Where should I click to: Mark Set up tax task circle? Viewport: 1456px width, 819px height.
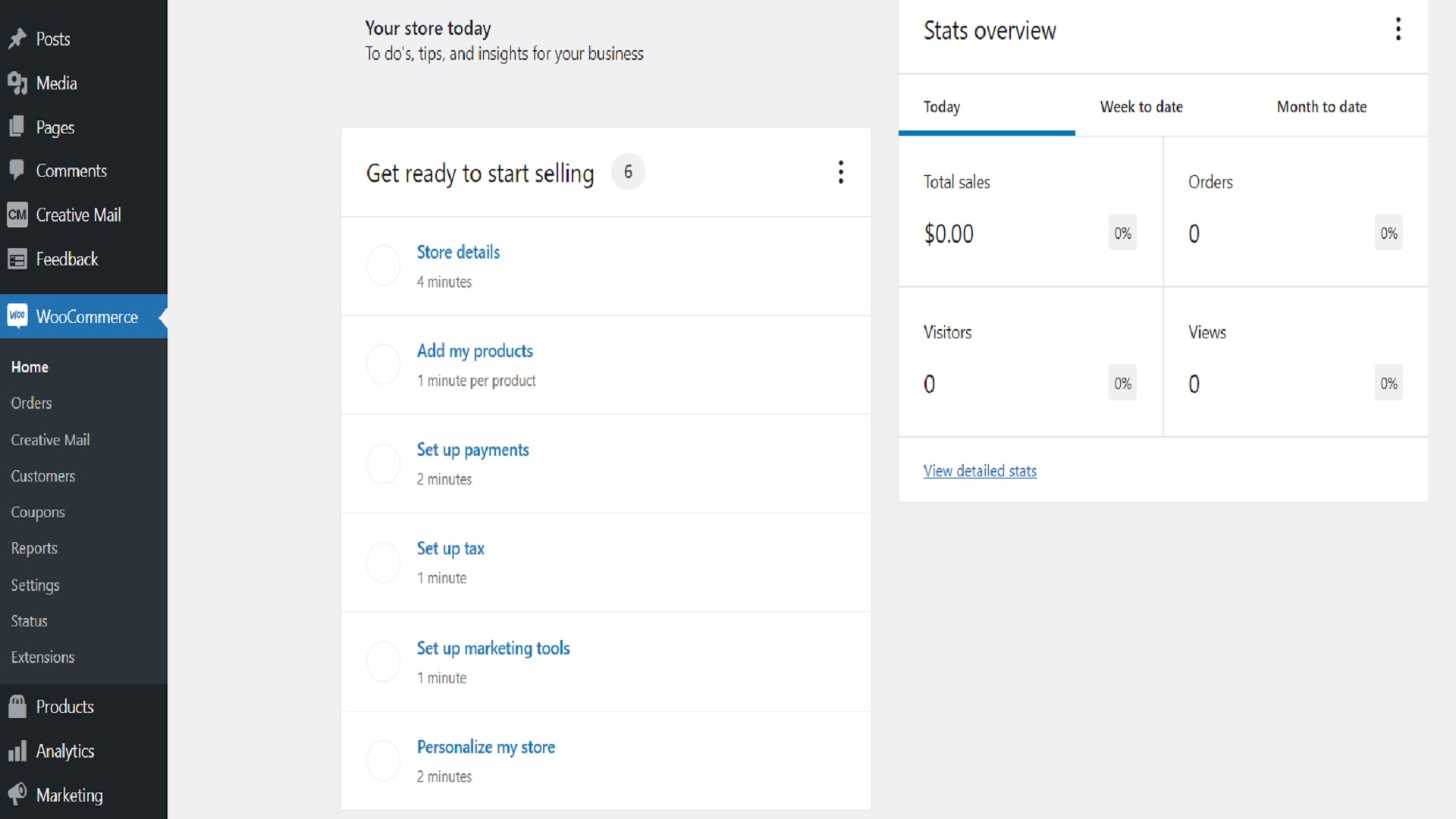click(384, 562)
